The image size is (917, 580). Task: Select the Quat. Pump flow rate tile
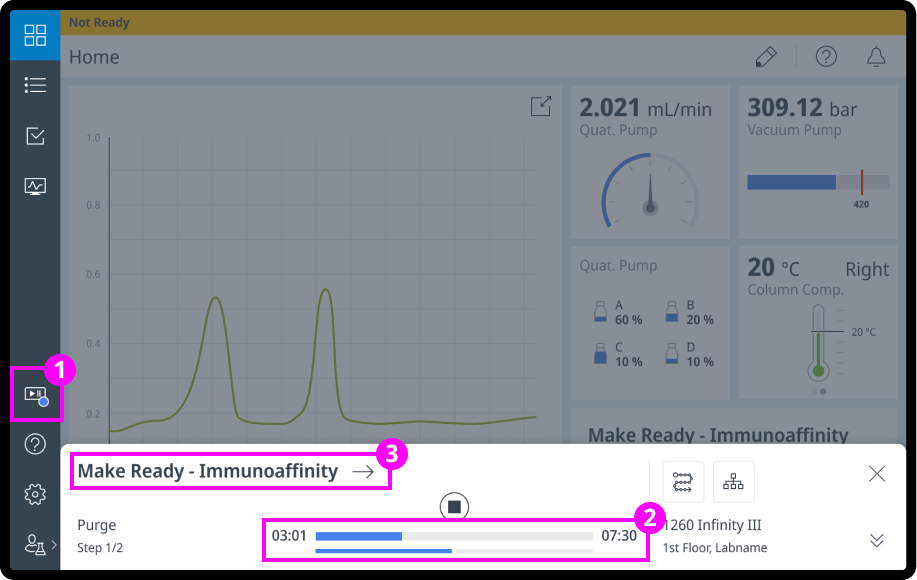pyautogui.click(x=650, y=160)
